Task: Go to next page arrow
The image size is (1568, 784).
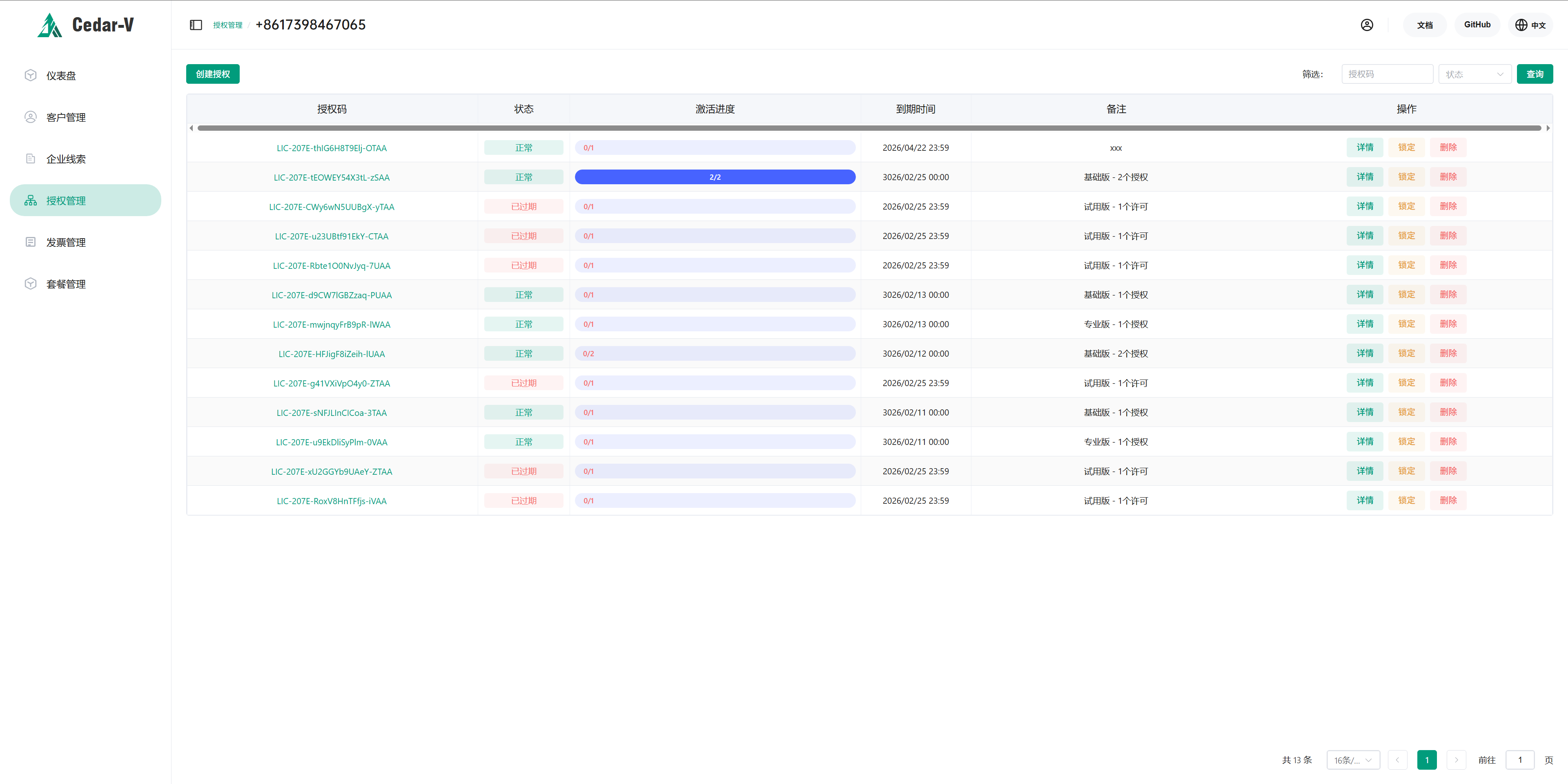Action: [1456, 759]
